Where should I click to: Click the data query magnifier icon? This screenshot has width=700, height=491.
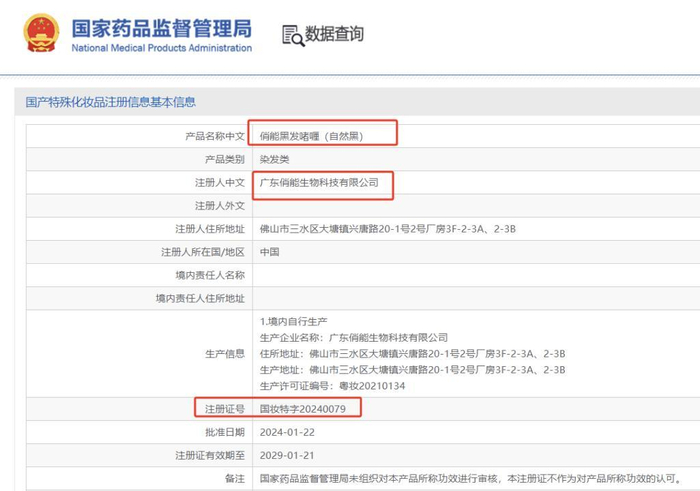click(x=293, y=35)
